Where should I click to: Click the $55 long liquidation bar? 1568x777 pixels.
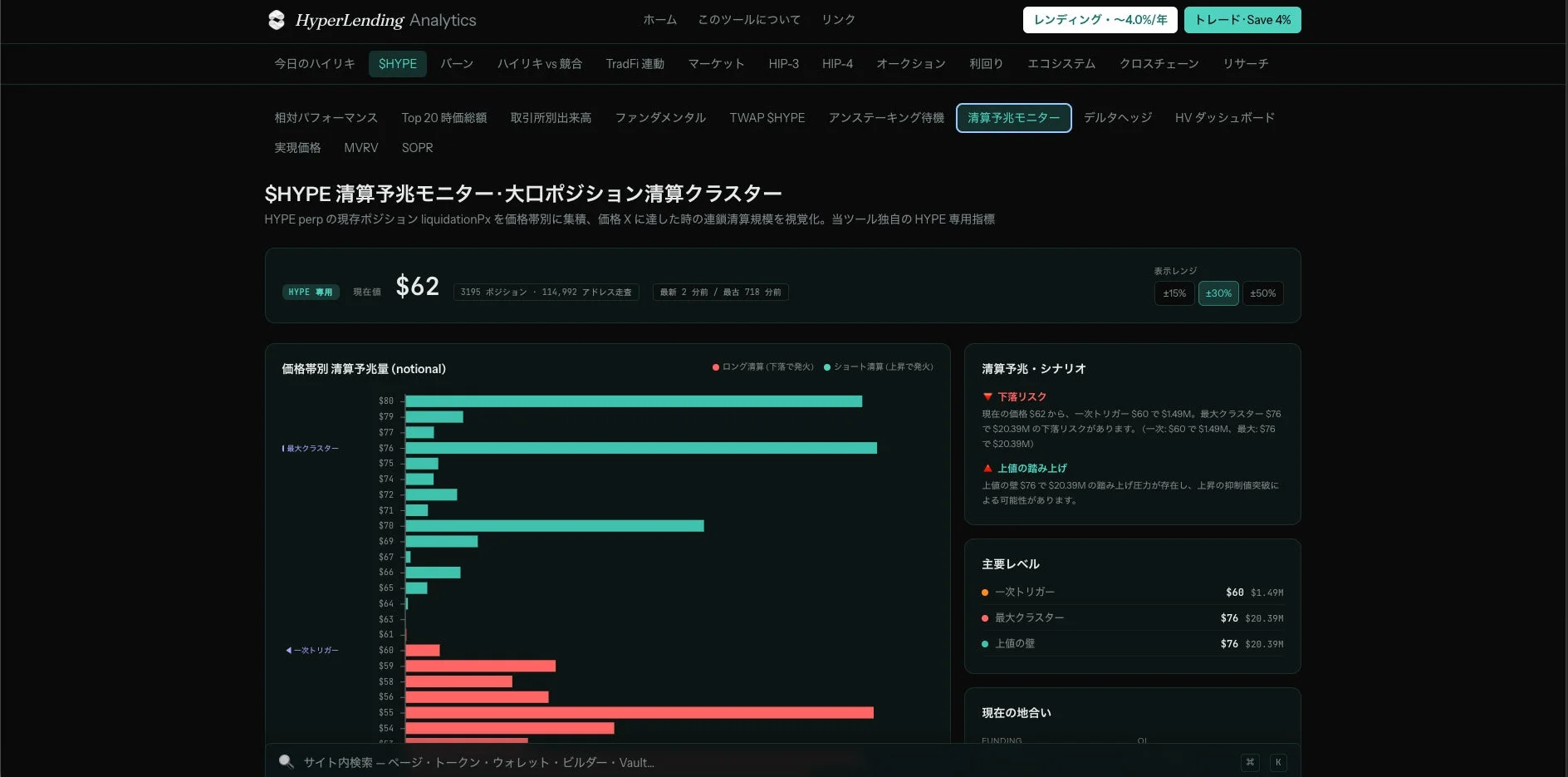point(639,713)
